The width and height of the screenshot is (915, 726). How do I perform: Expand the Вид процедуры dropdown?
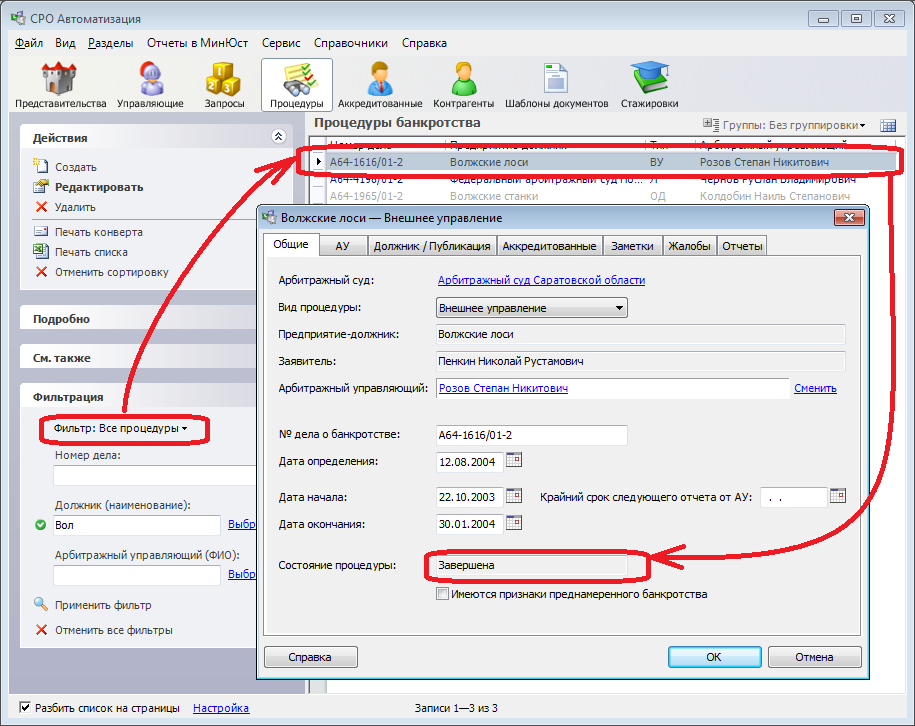tap(620, 308)
